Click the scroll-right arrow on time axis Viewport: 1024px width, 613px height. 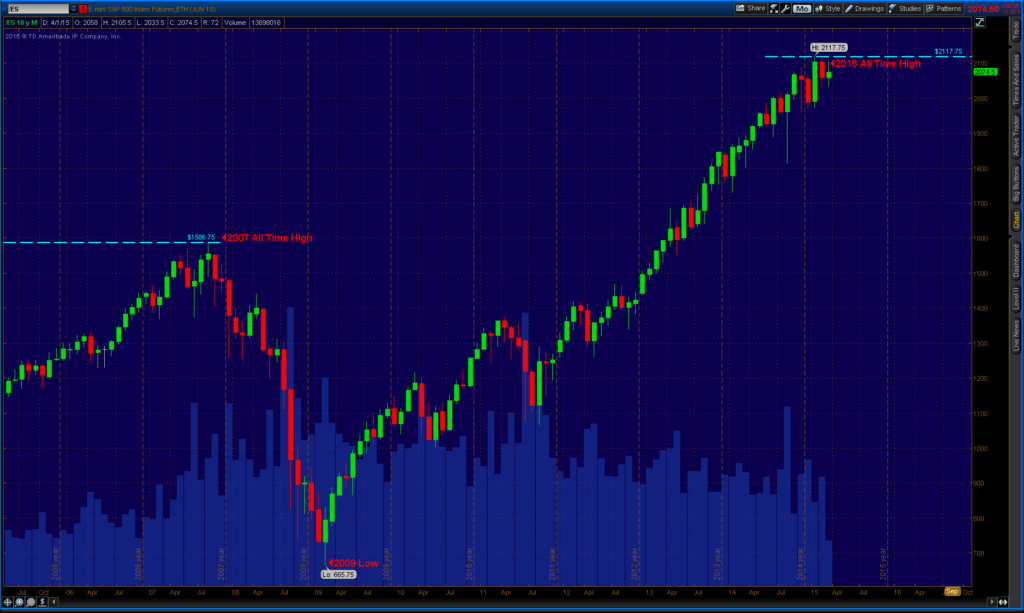(991, 602)
